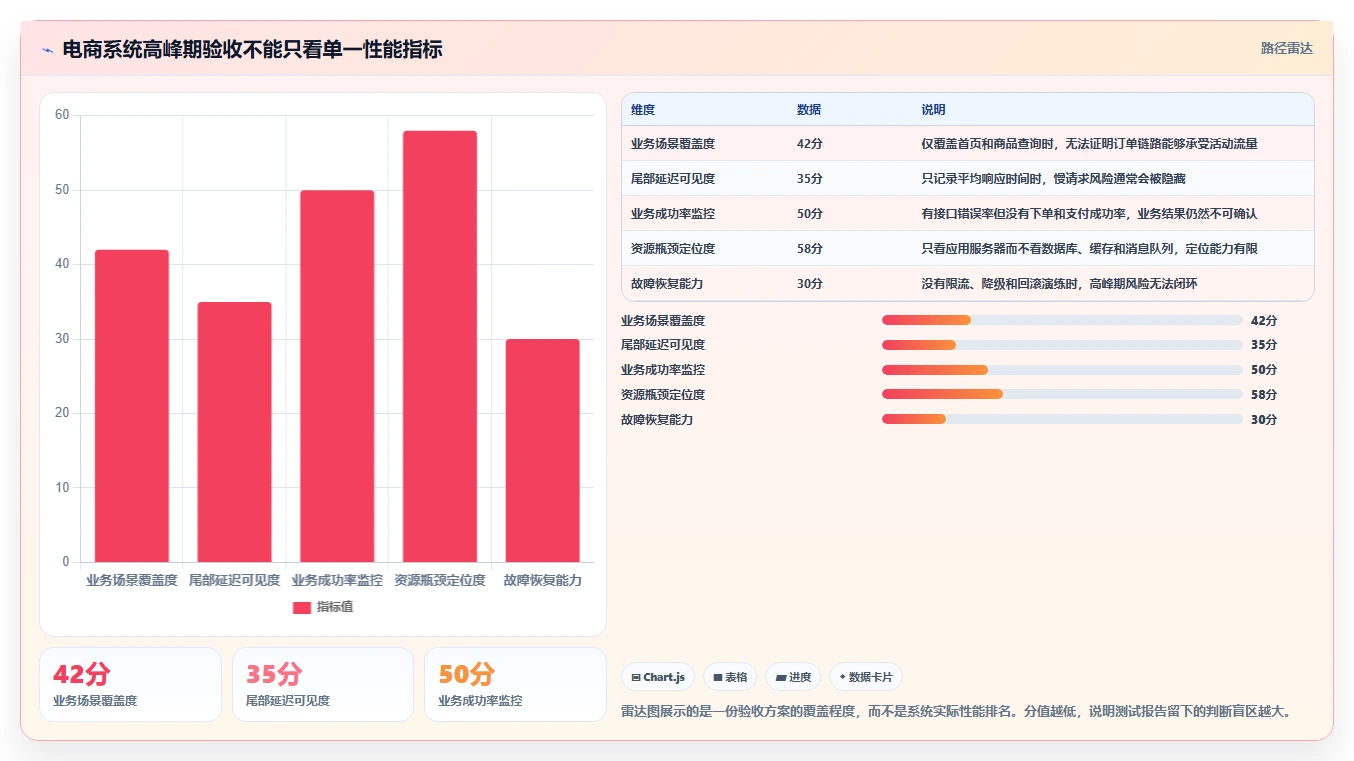1354x761 pixels.
Task: Click the 业务场景覆盖度 bar in chart
Action: [x=132, y=406]
